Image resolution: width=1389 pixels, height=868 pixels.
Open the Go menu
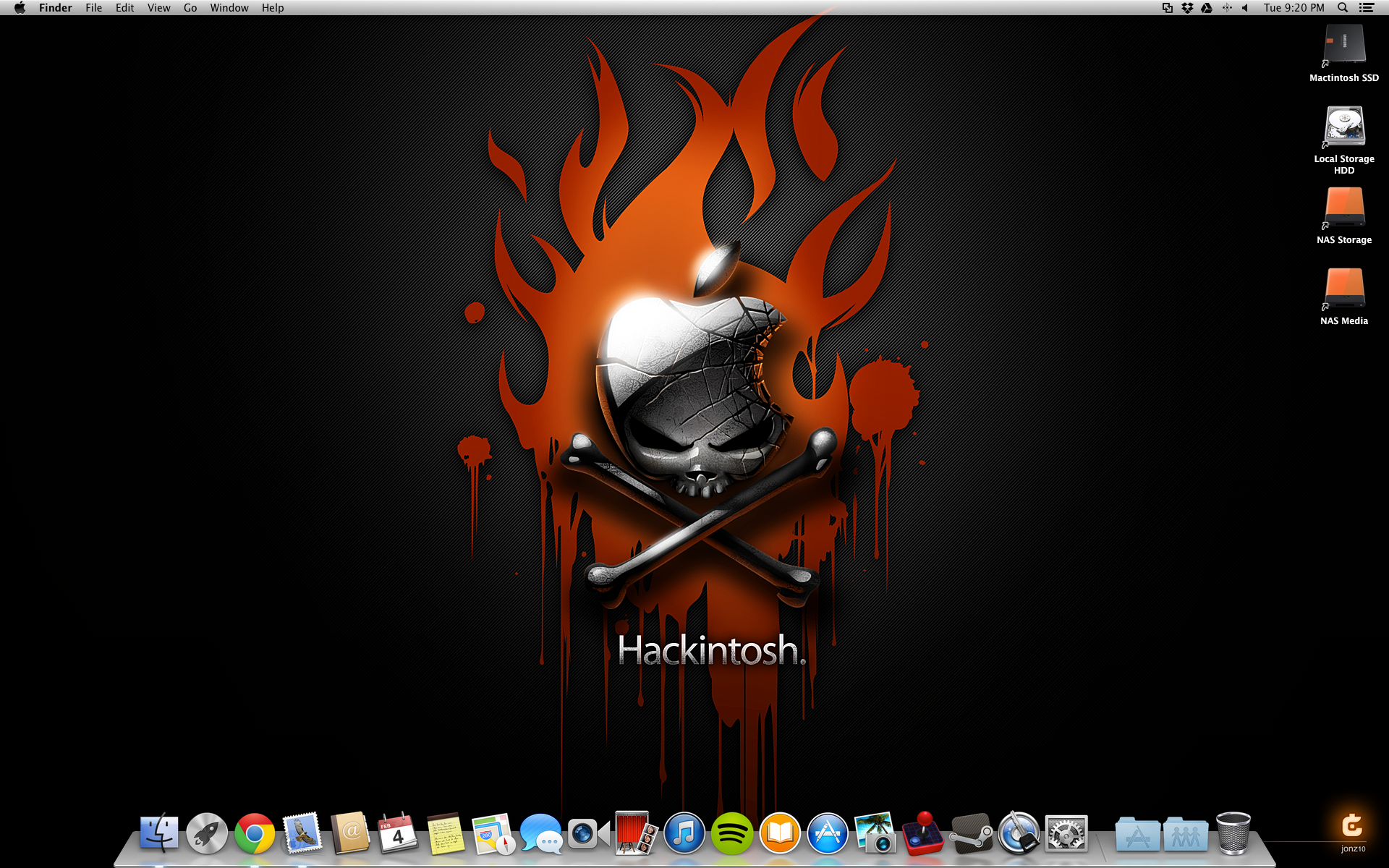190,8
